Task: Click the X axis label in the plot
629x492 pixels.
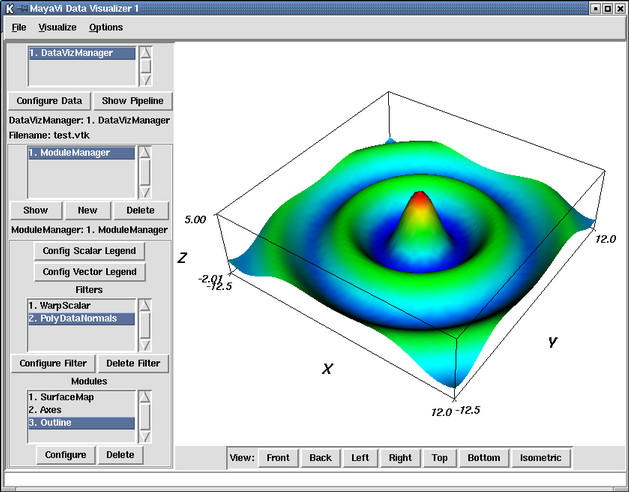Action: click(x=327, y=369)
